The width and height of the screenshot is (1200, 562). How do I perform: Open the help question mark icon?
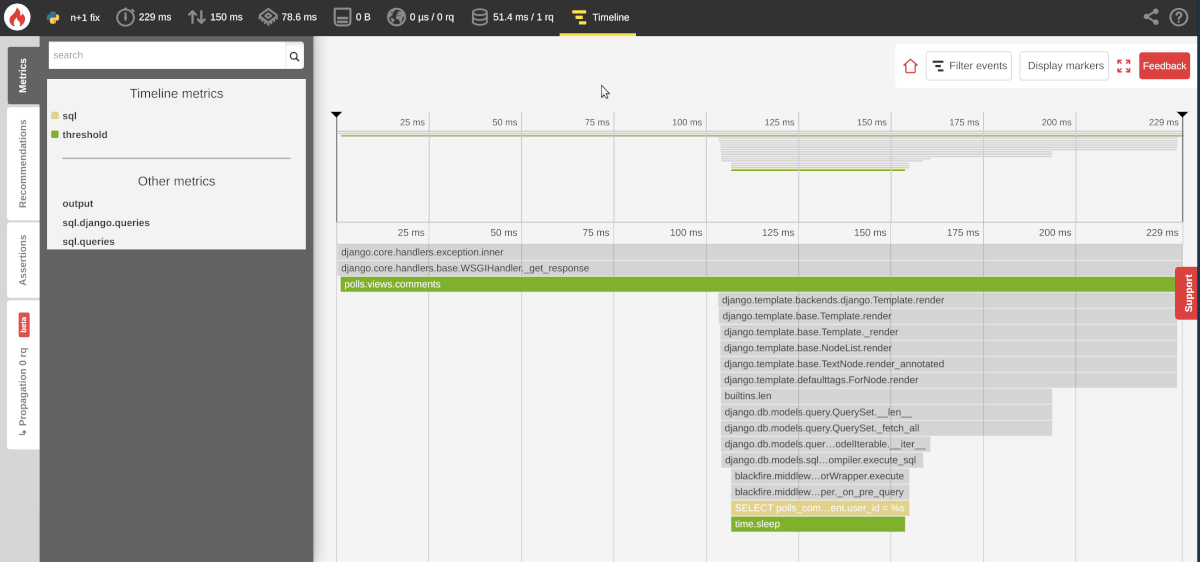(x=1178, y=17)
